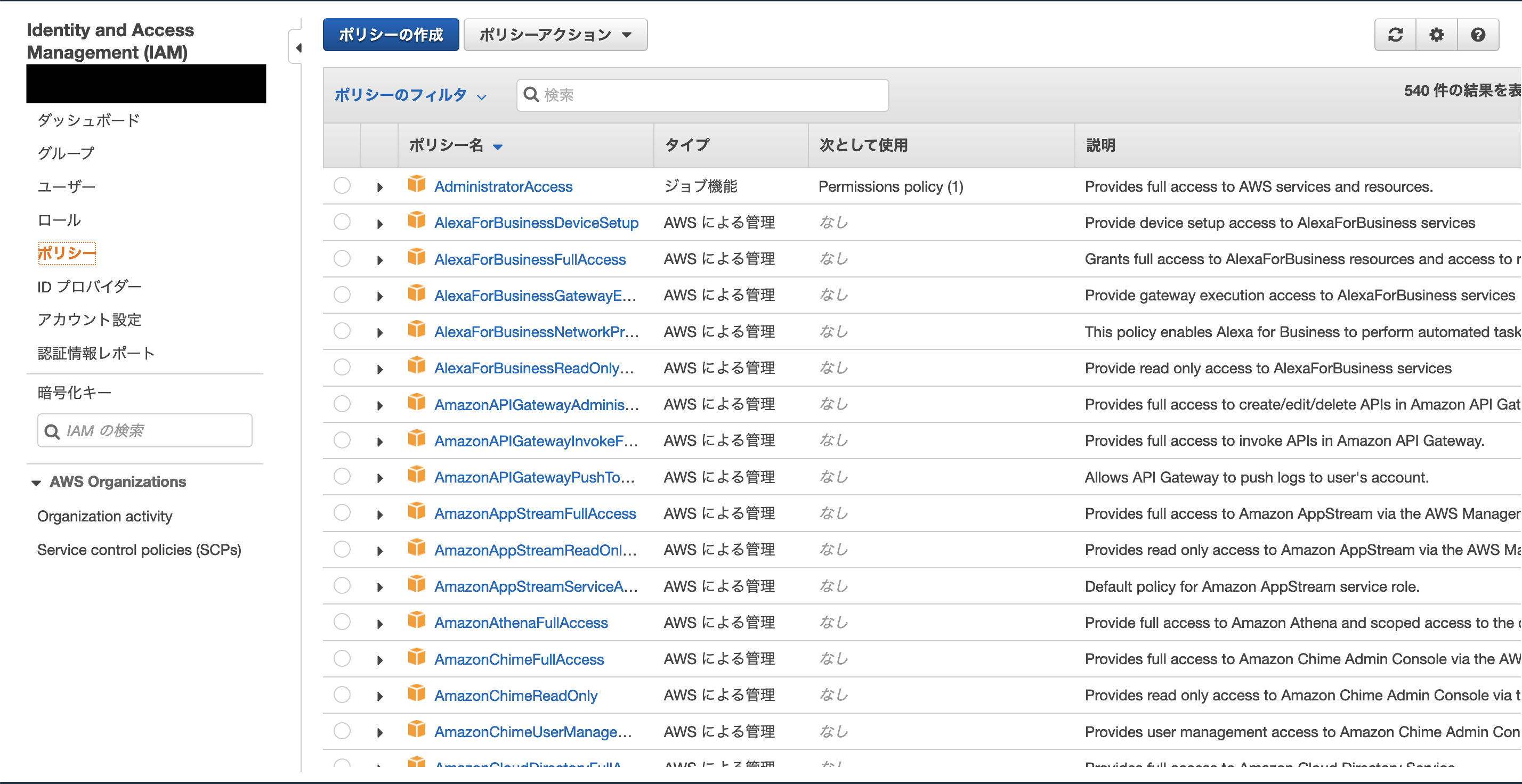
Task: Open the settings gear icon
Action: 1436,35
